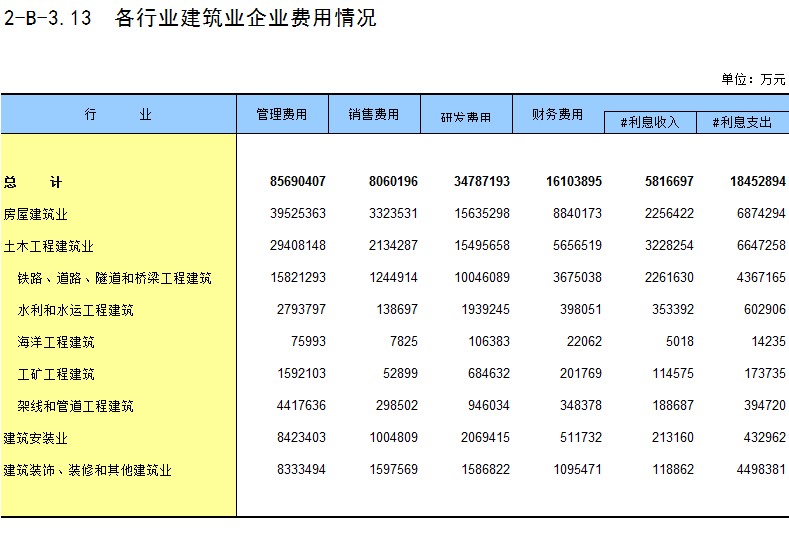Select the 工矿工程建筑 row label
This screenshot has width=789, height=550.
56,374
